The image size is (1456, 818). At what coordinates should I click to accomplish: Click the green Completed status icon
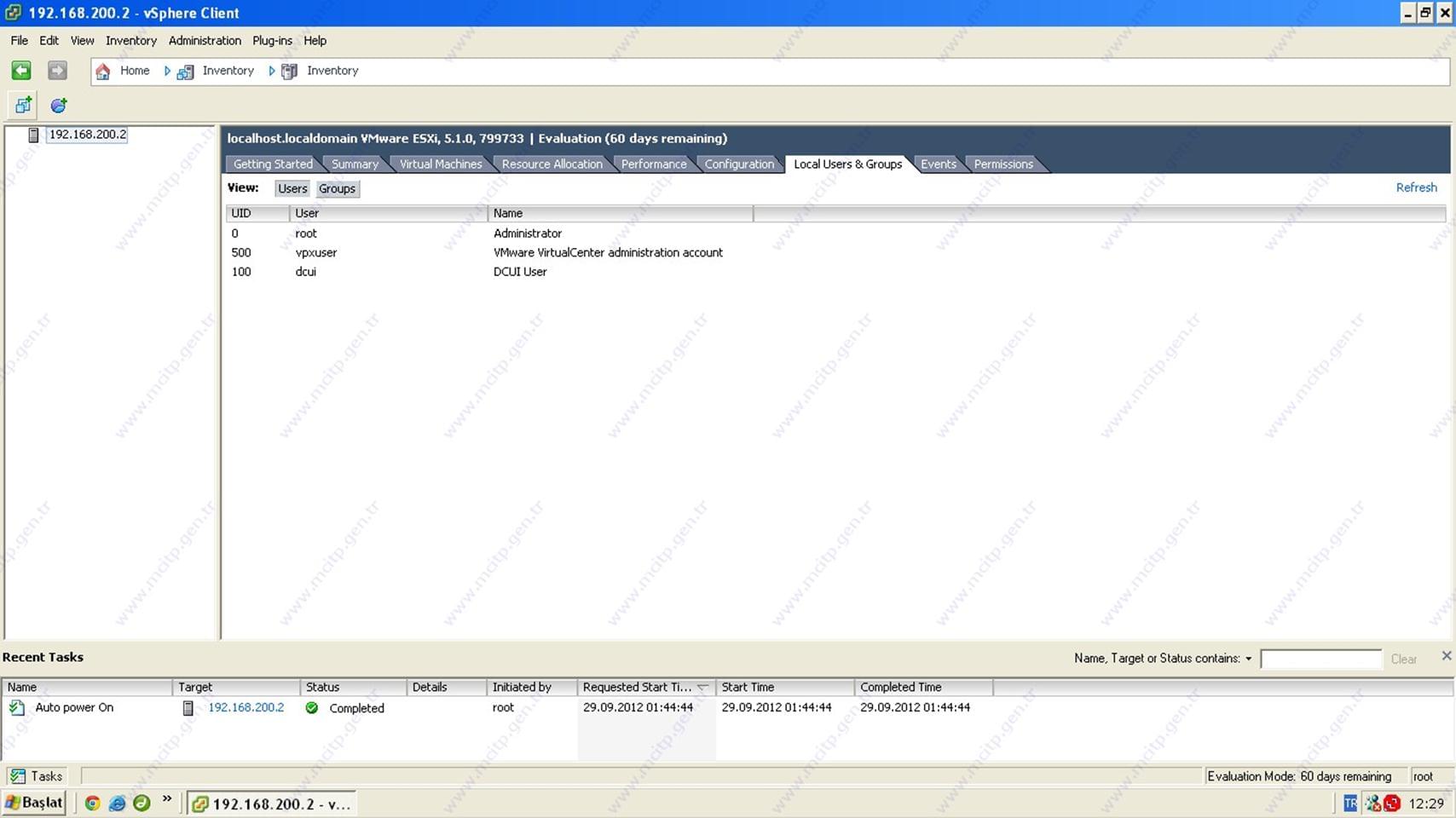(x=312, y=708)
